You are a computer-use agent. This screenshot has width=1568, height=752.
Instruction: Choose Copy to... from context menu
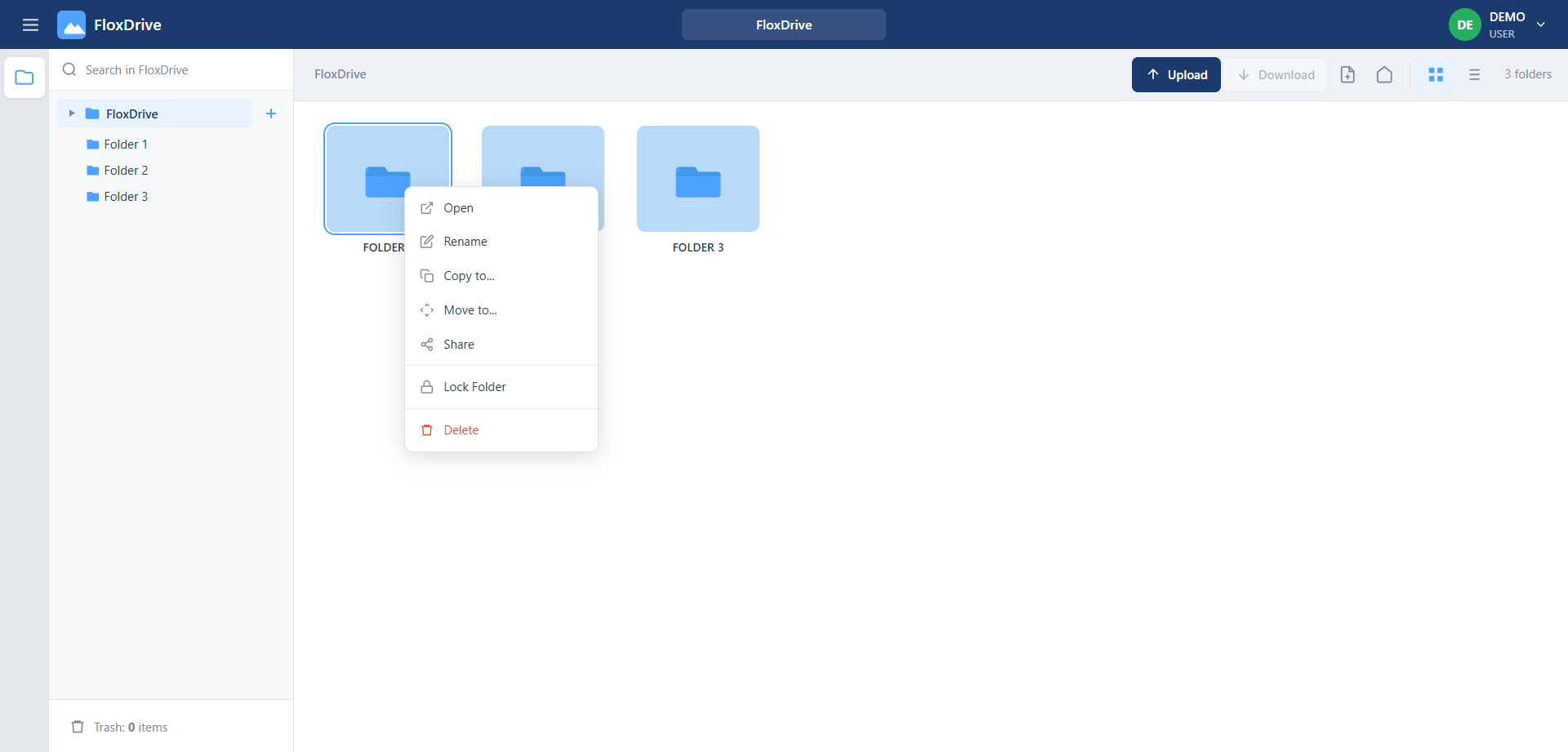(x=501, y=276)
